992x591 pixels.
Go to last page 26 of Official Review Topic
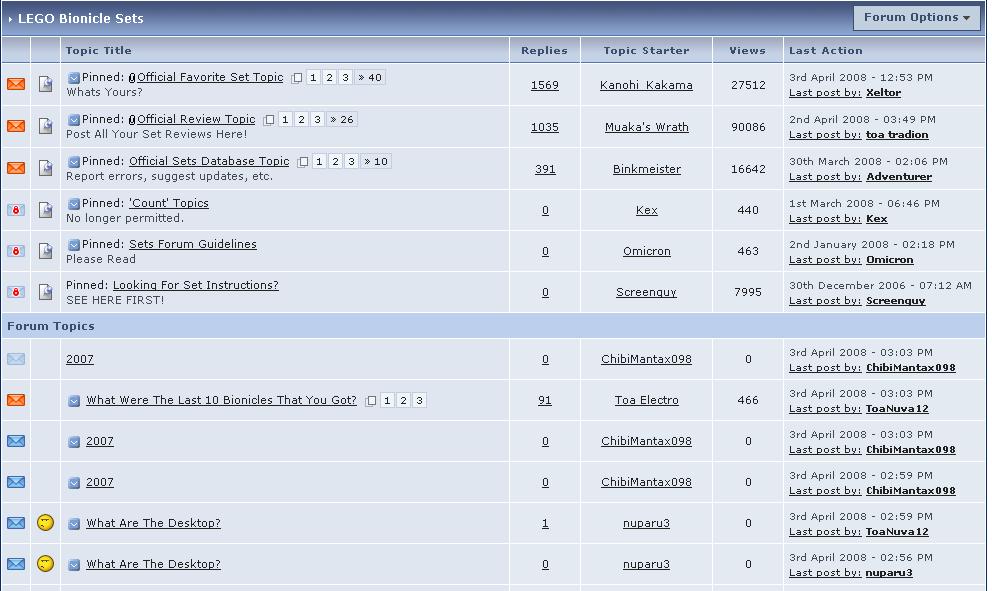[x=342, y=119]
